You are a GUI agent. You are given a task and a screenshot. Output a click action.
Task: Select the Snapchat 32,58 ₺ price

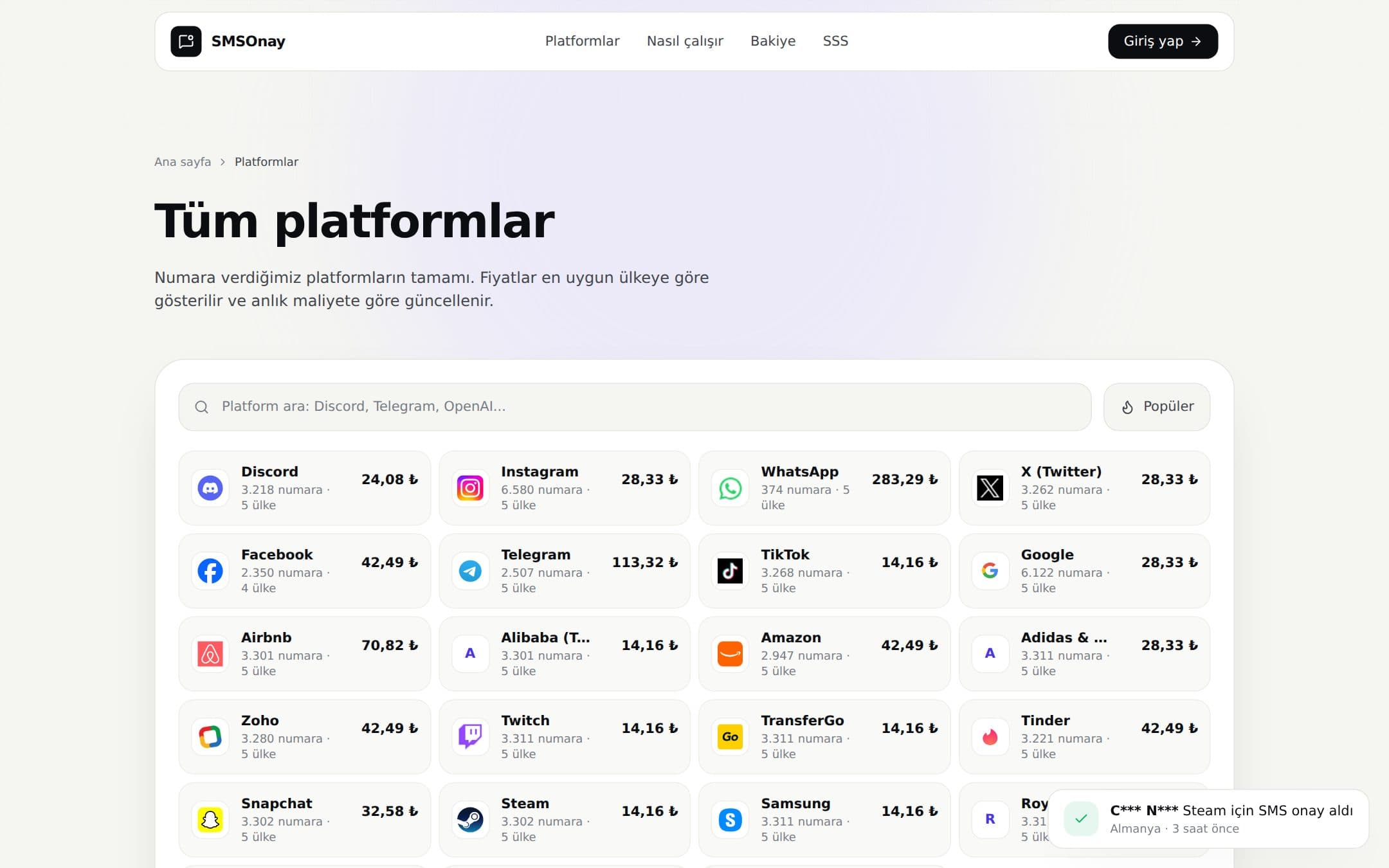pos(390,811)
